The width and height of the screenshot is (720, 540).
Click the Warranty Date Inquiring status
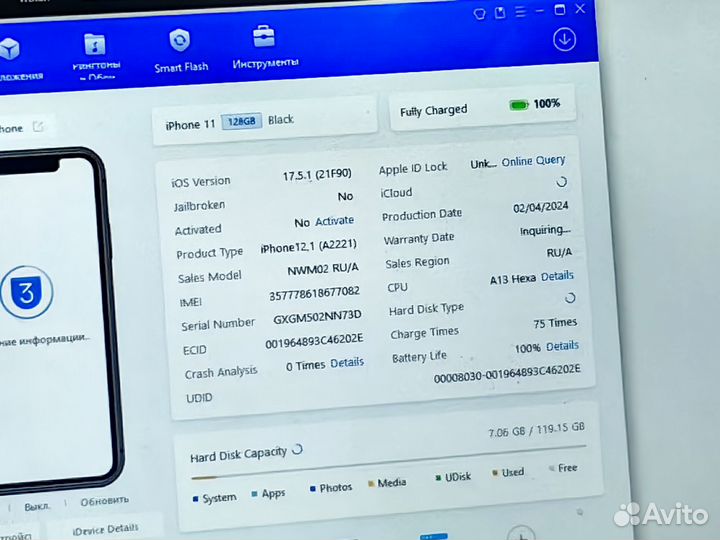pyautogui.click(x=545, y=230)
